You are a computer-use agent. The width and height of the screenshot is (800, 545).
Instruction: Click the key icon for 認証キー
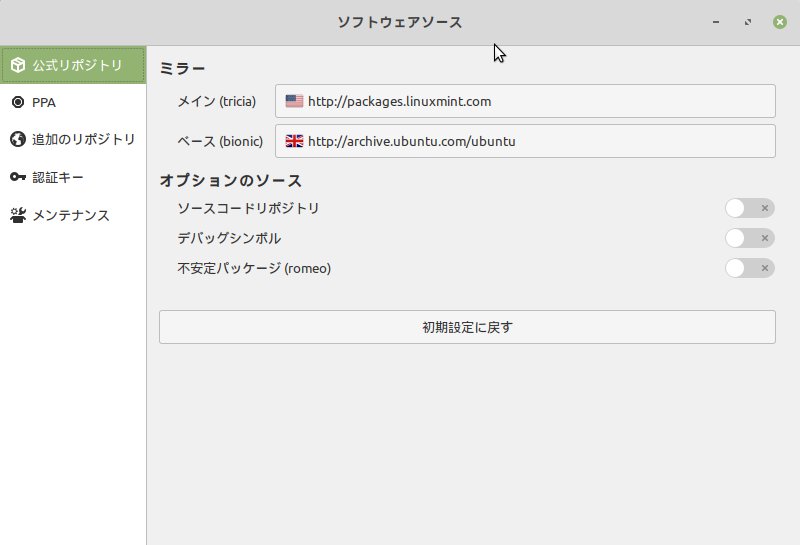click(18, 177)
